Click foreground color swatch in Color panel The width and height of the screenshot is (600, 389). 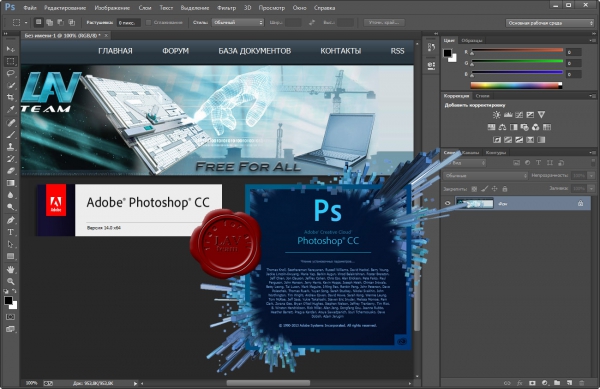[447, 53]
